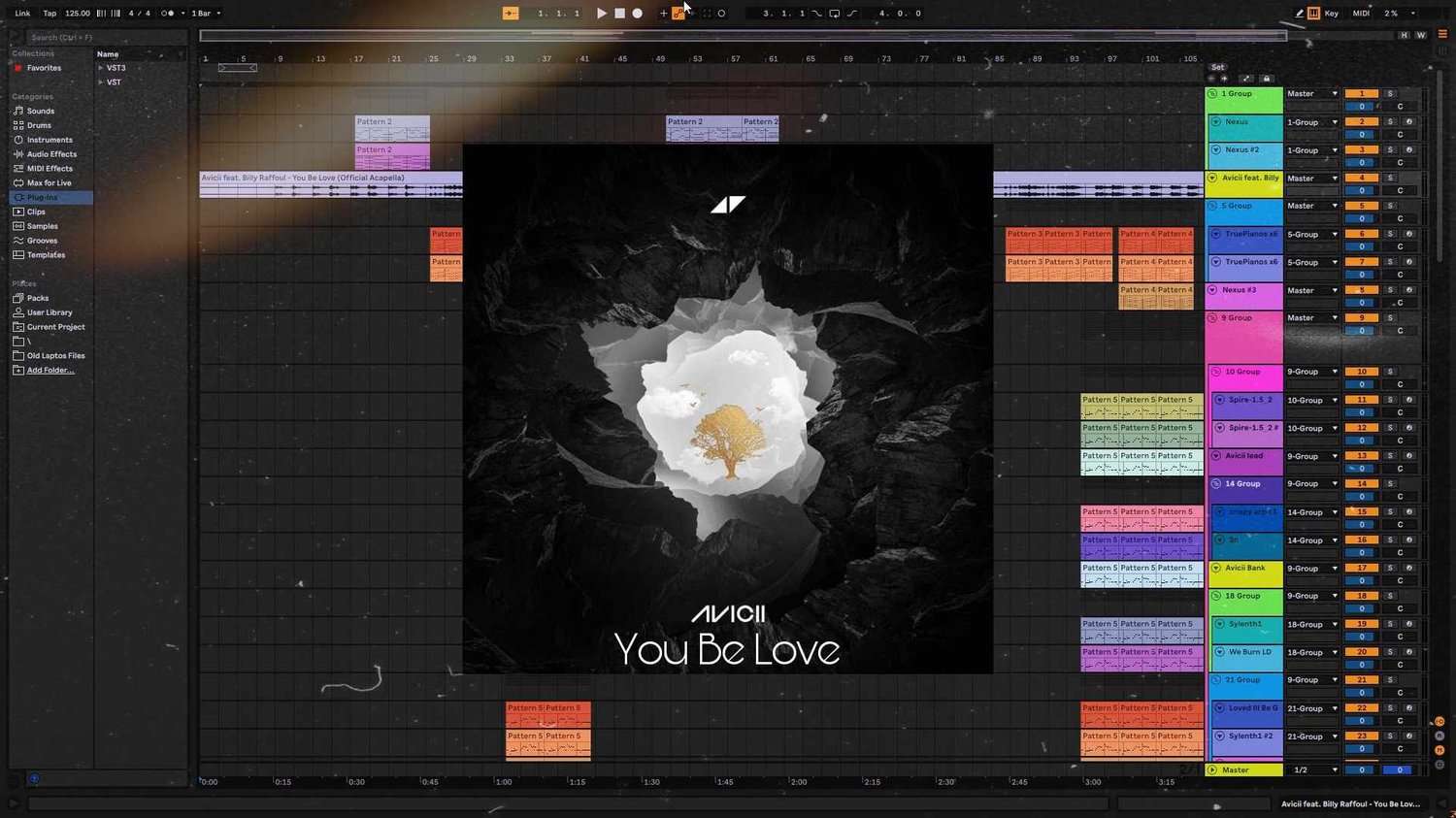Adjust volume slider on Avicii lead track
Image resolution: width=1456 pixels, height=818 pixels.
1362,468
